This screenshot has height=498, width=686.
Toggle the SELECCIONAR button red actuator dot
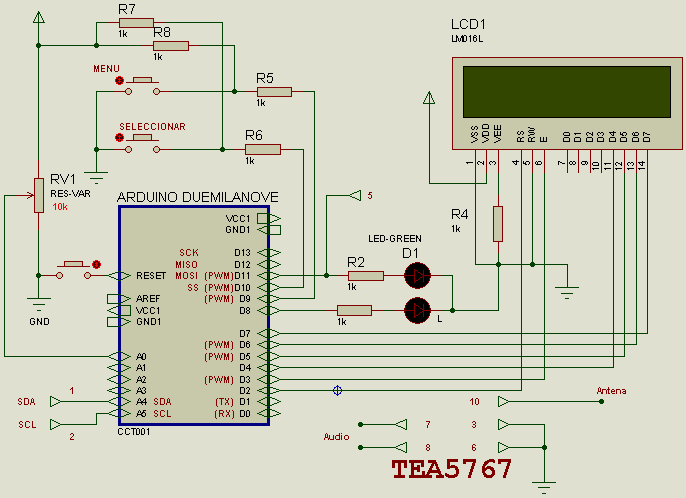[119, 138]
